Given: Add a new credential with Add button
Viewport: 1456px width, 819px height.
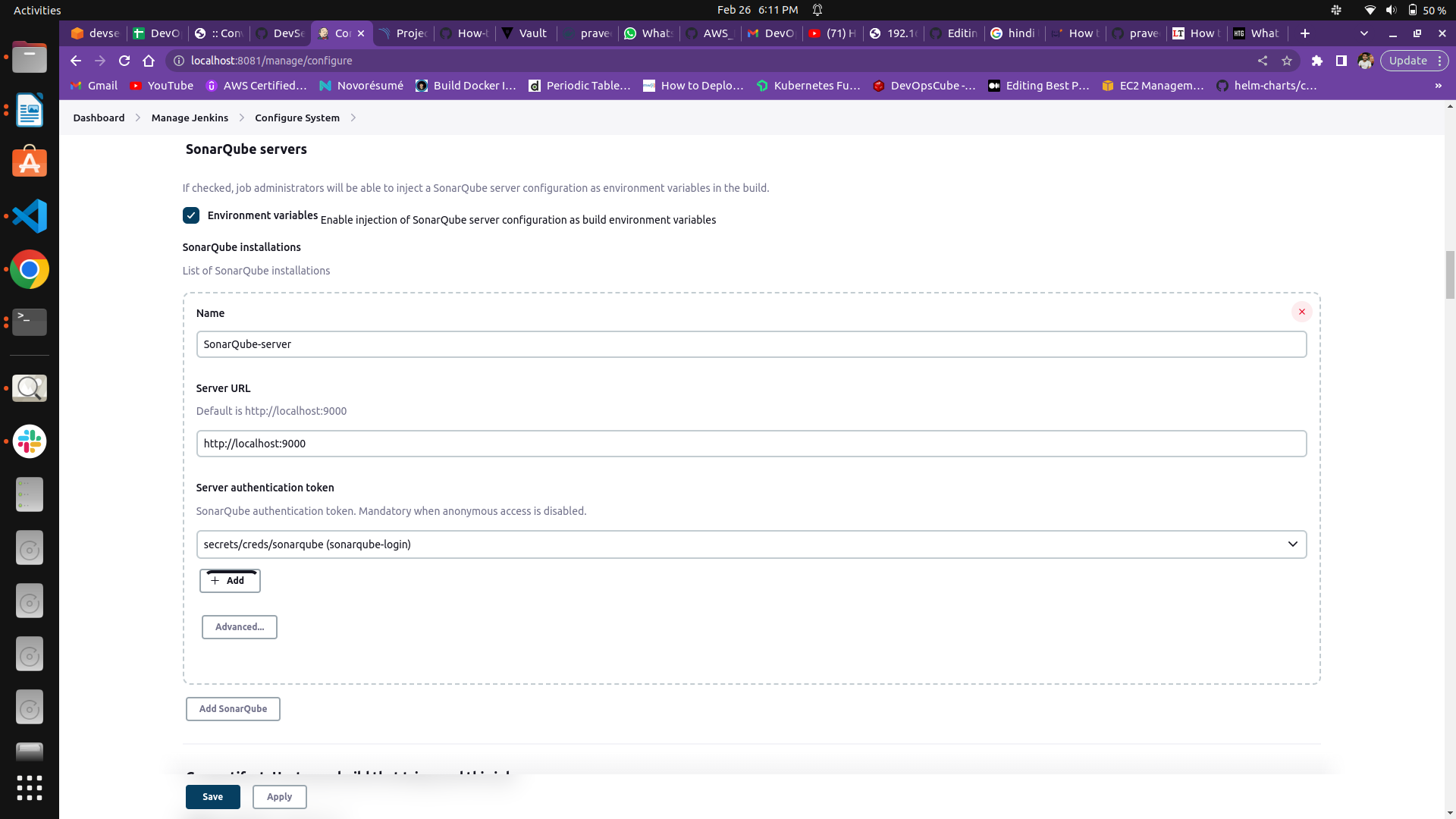Looking at the screenshot, I should coord(230,581).
